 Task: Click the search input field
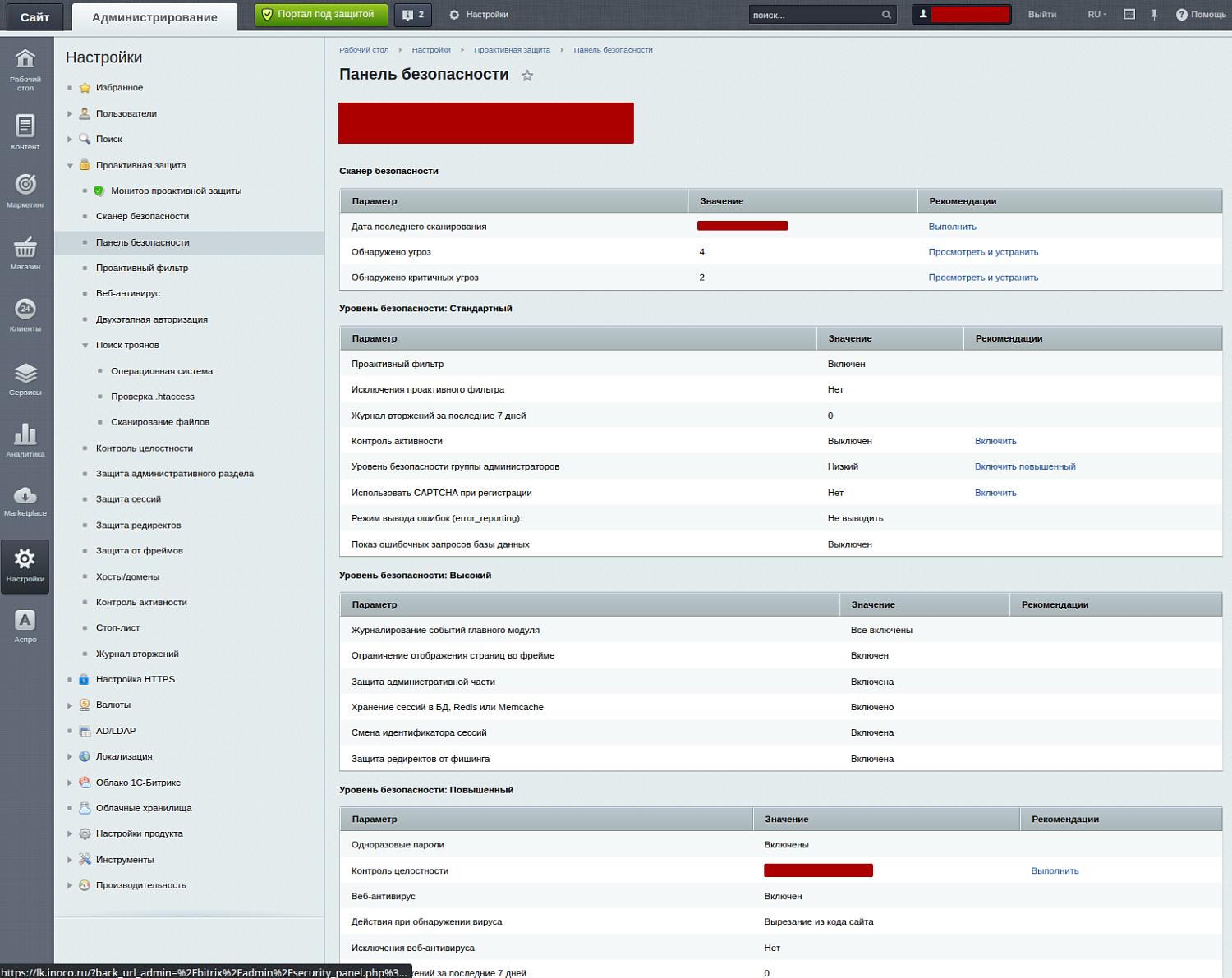(813, 15)
